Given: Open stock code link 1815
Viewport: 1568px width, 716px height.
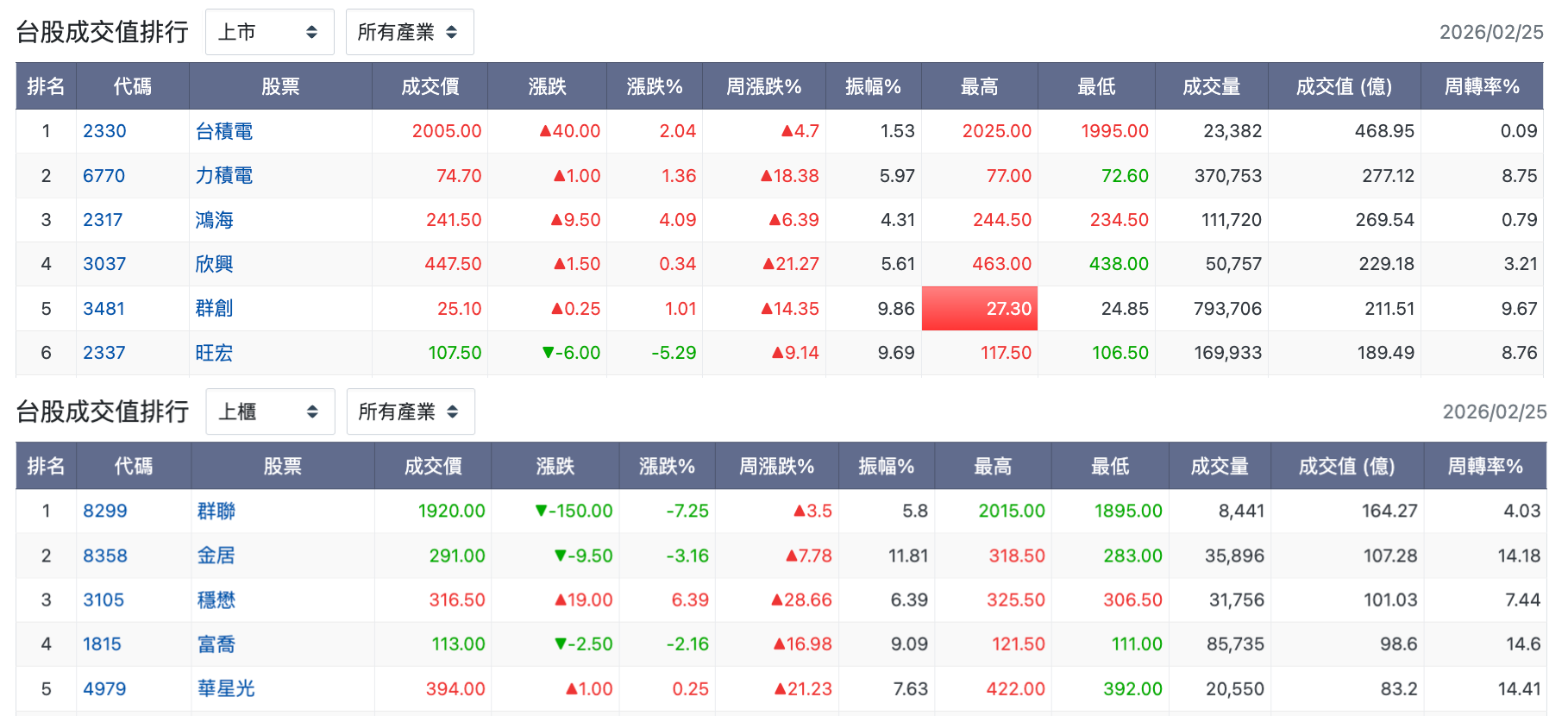Looking at the screenshot, I should (102, 644).
